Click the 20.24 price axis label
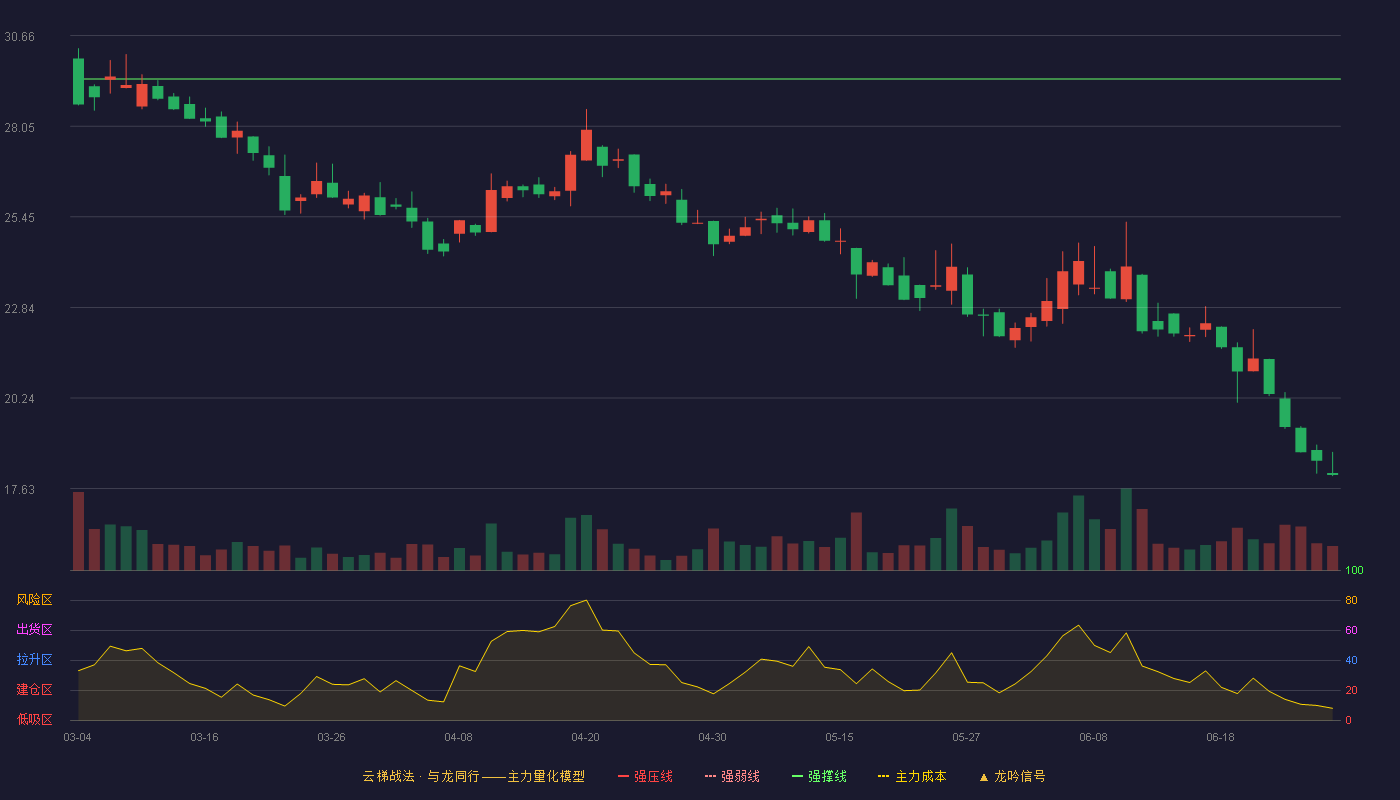The image size is (1400, 800). point(19,399)
